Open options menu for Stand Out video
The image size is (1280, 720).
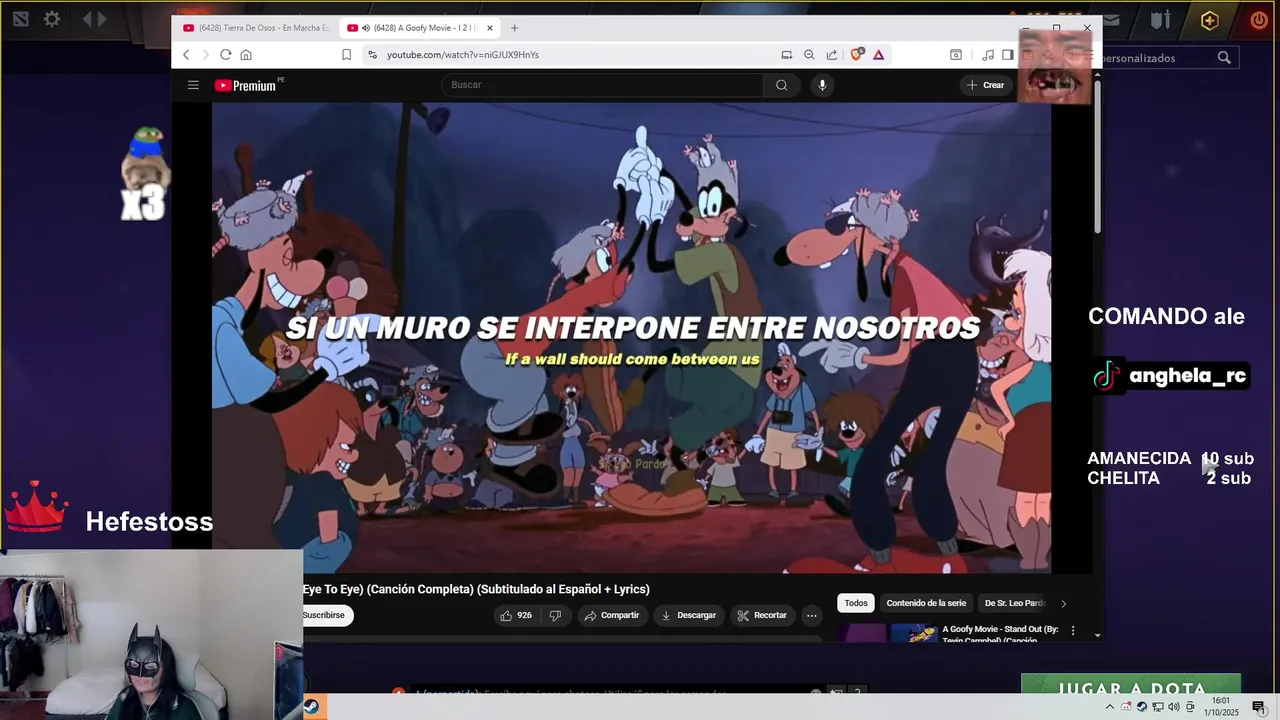coord(1073,631)
